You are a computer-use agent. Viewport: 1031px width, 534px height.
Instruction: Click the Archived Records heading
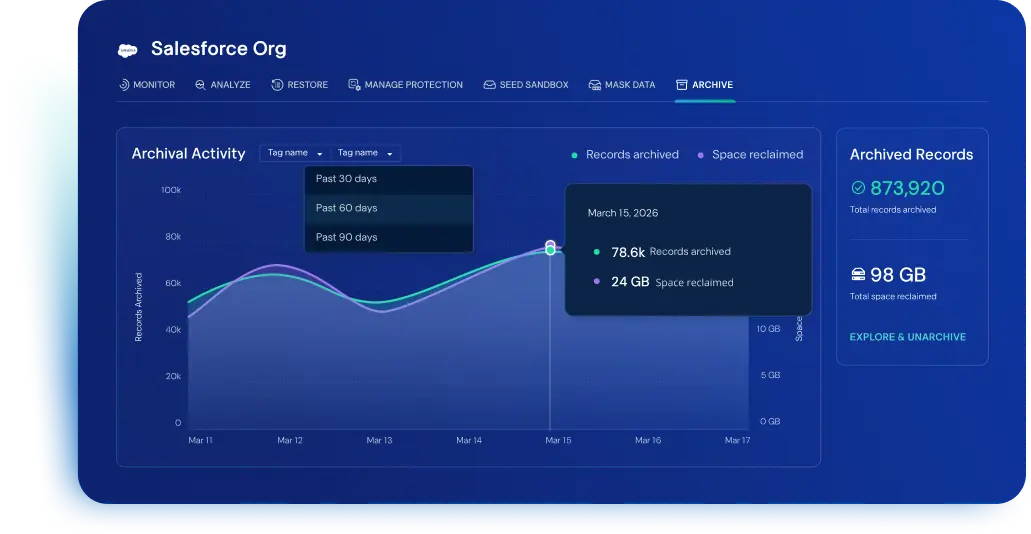pyautogui.click(x=911, y=155)
